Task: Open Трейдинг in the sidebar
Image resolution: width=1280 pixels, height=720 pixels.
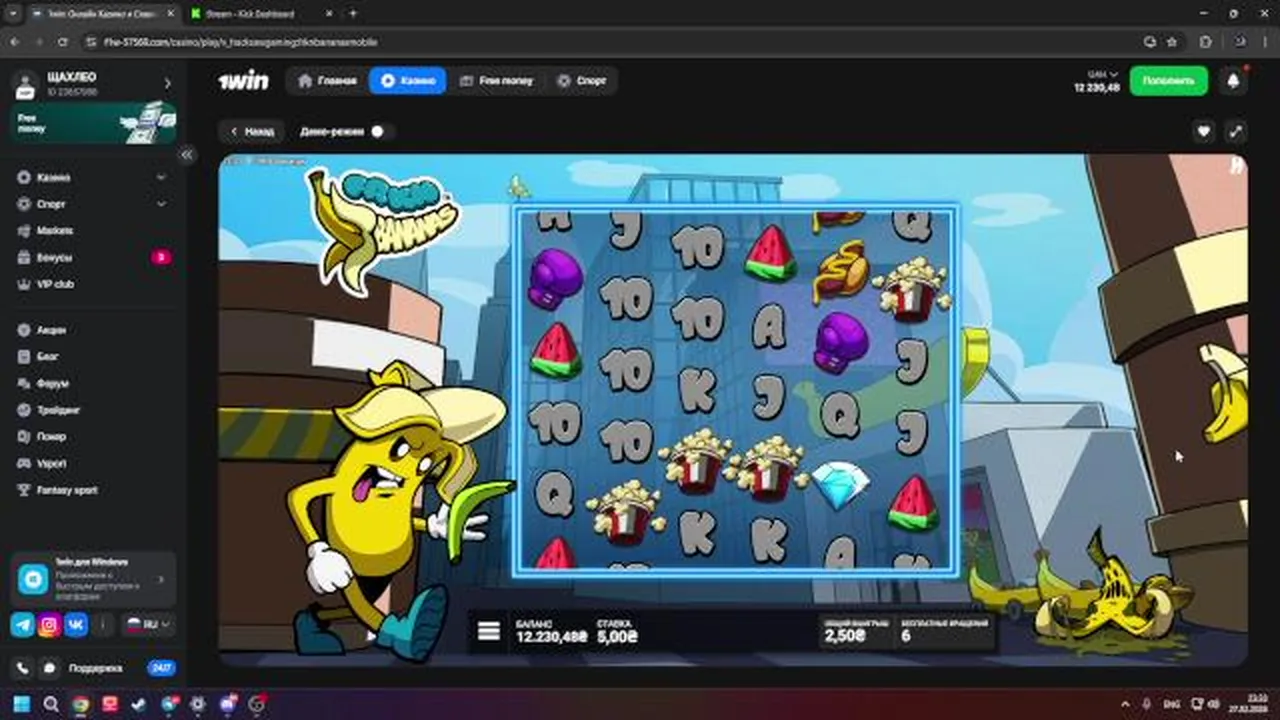Action: pos(58,410)
